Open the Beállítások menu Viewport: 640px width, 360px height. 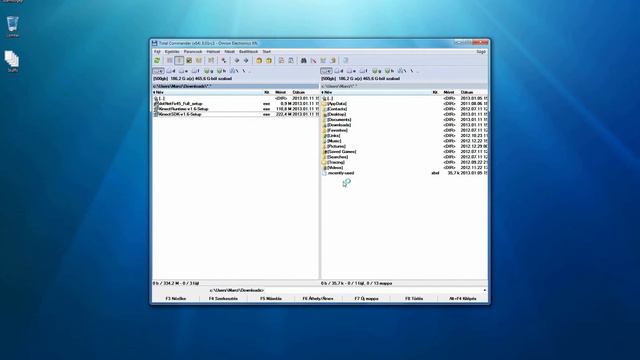[248, 52]
